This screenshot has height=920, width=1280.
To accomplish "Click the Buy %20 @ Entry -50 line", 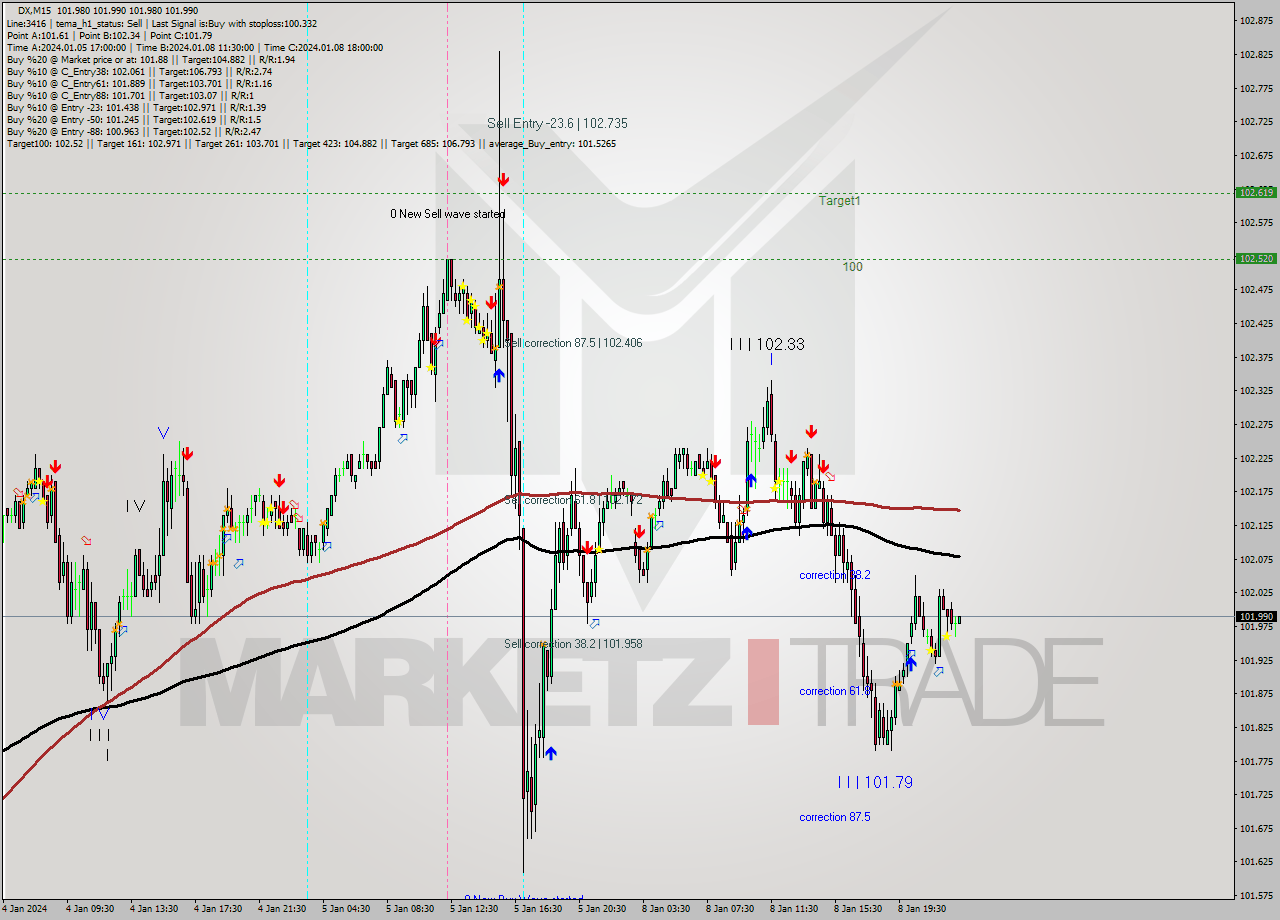I will (133, 119).
